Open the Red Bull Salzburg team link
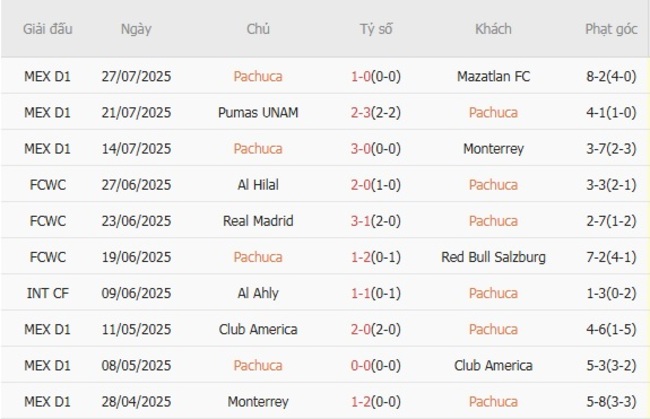 493,257
